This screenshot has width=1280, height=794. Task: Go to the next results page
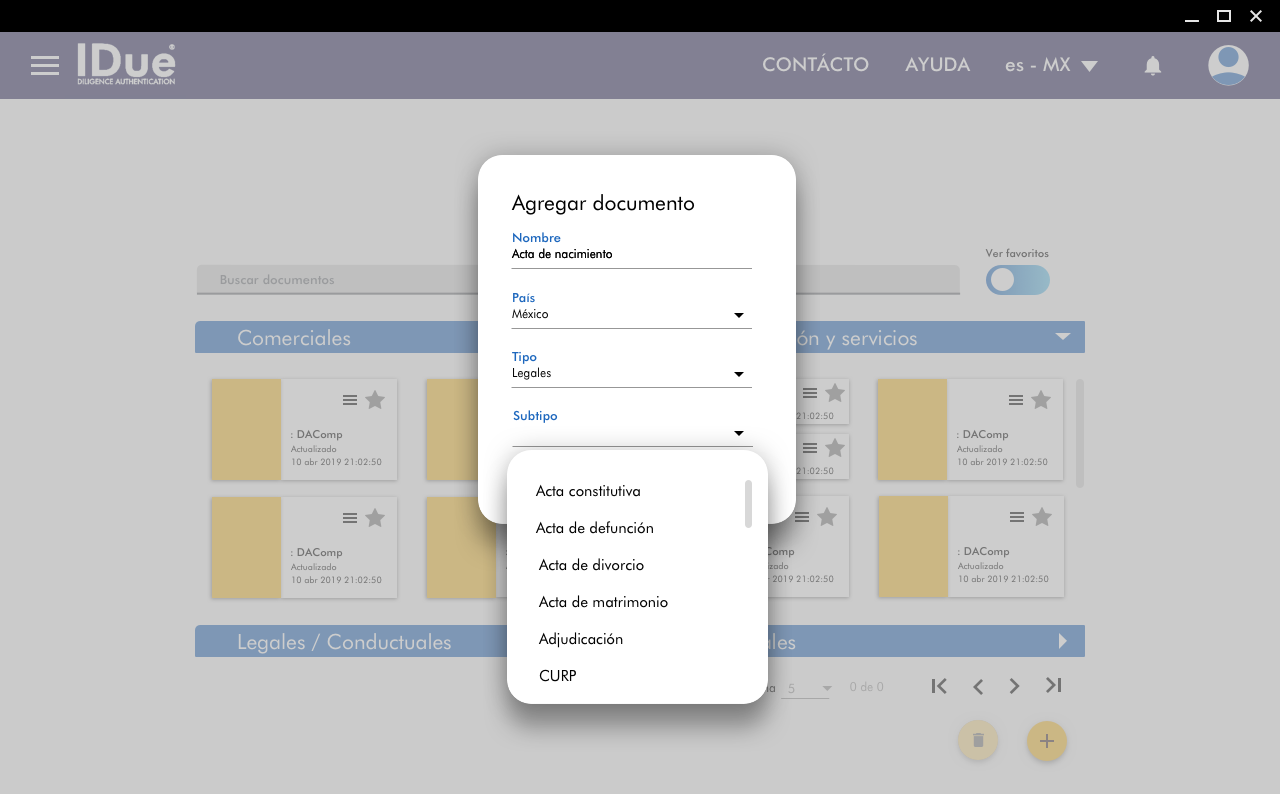pyautogui.click(x=1014, y=686)
